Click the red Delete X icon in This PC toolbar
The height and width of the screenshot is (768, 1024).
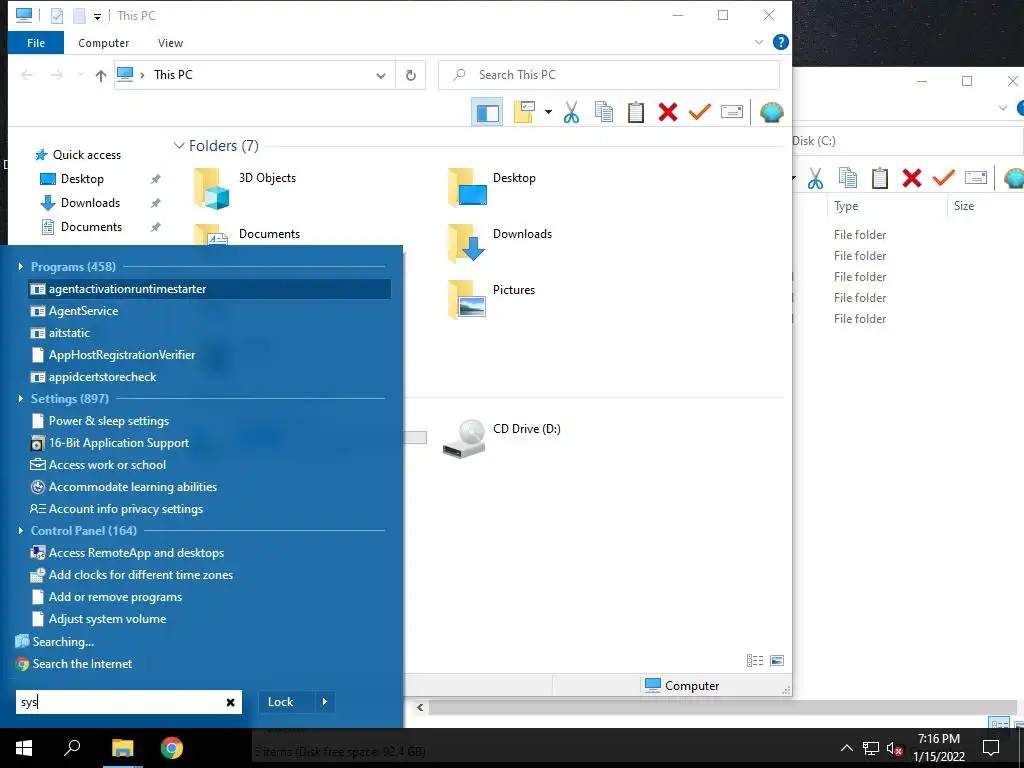pyautogui.click(x=667, y=112)
